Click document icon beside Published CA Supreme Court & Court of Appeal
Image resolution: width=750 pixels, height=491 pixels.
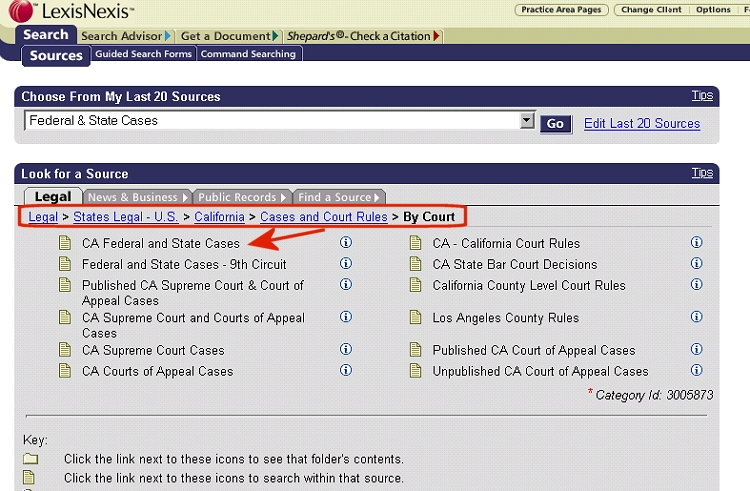[65, 285]
